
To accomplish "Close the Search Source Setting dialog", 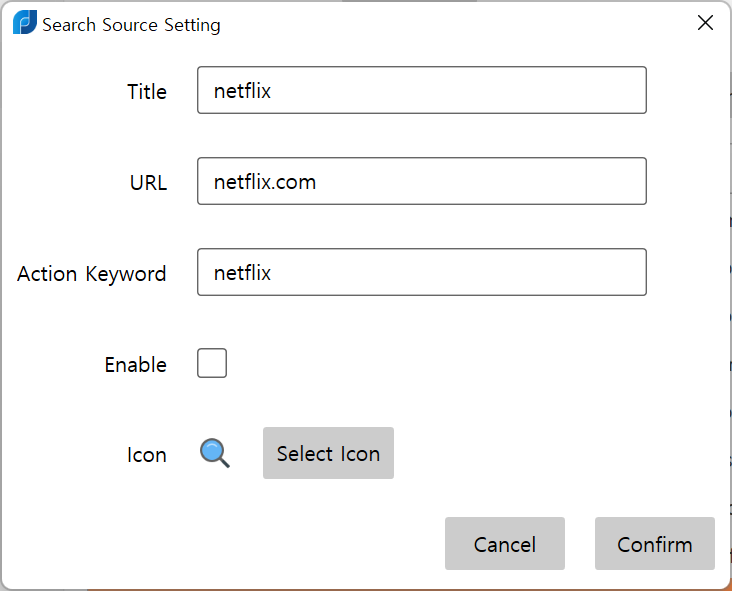I will (705, 22).
